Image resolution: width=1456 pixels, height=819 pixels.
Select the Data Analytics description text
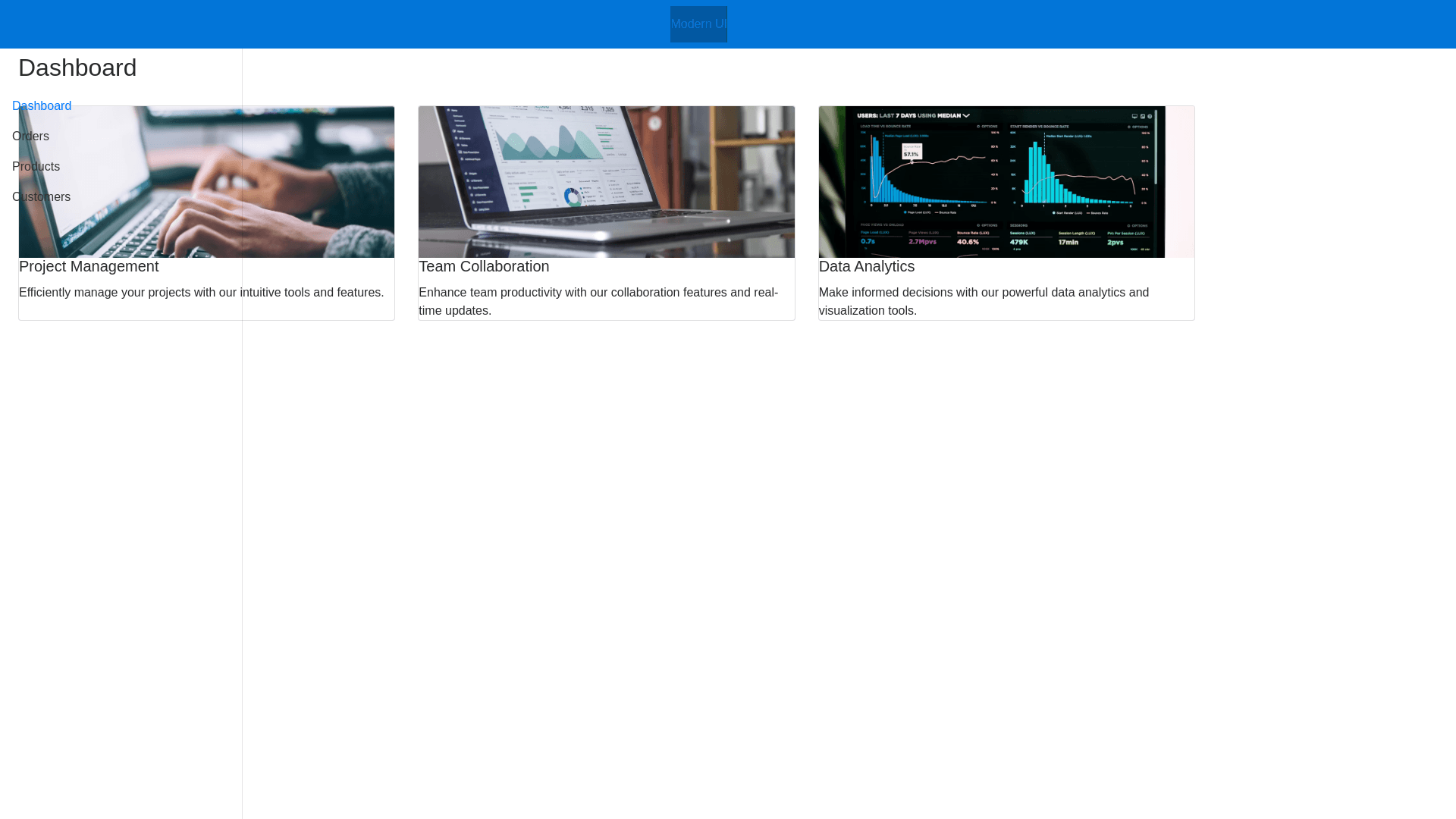tap(984, 301)
